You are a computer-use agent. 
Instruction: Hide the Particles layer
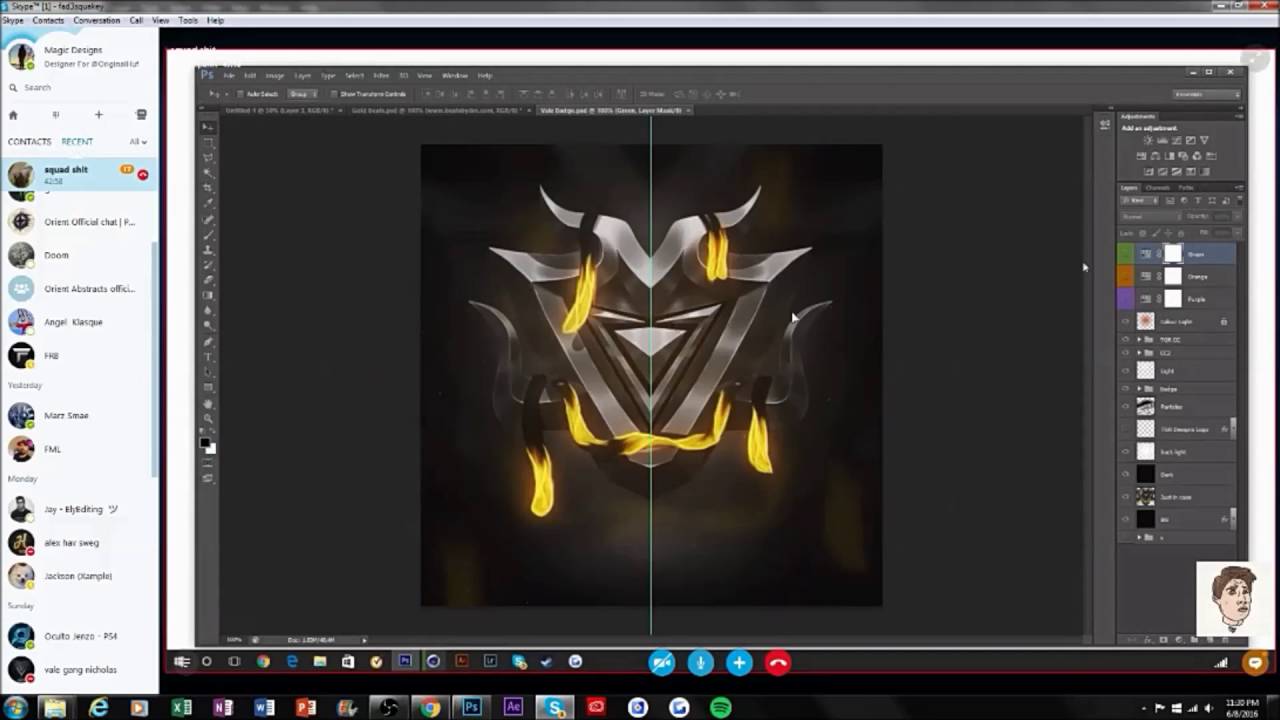point(1126,407)
